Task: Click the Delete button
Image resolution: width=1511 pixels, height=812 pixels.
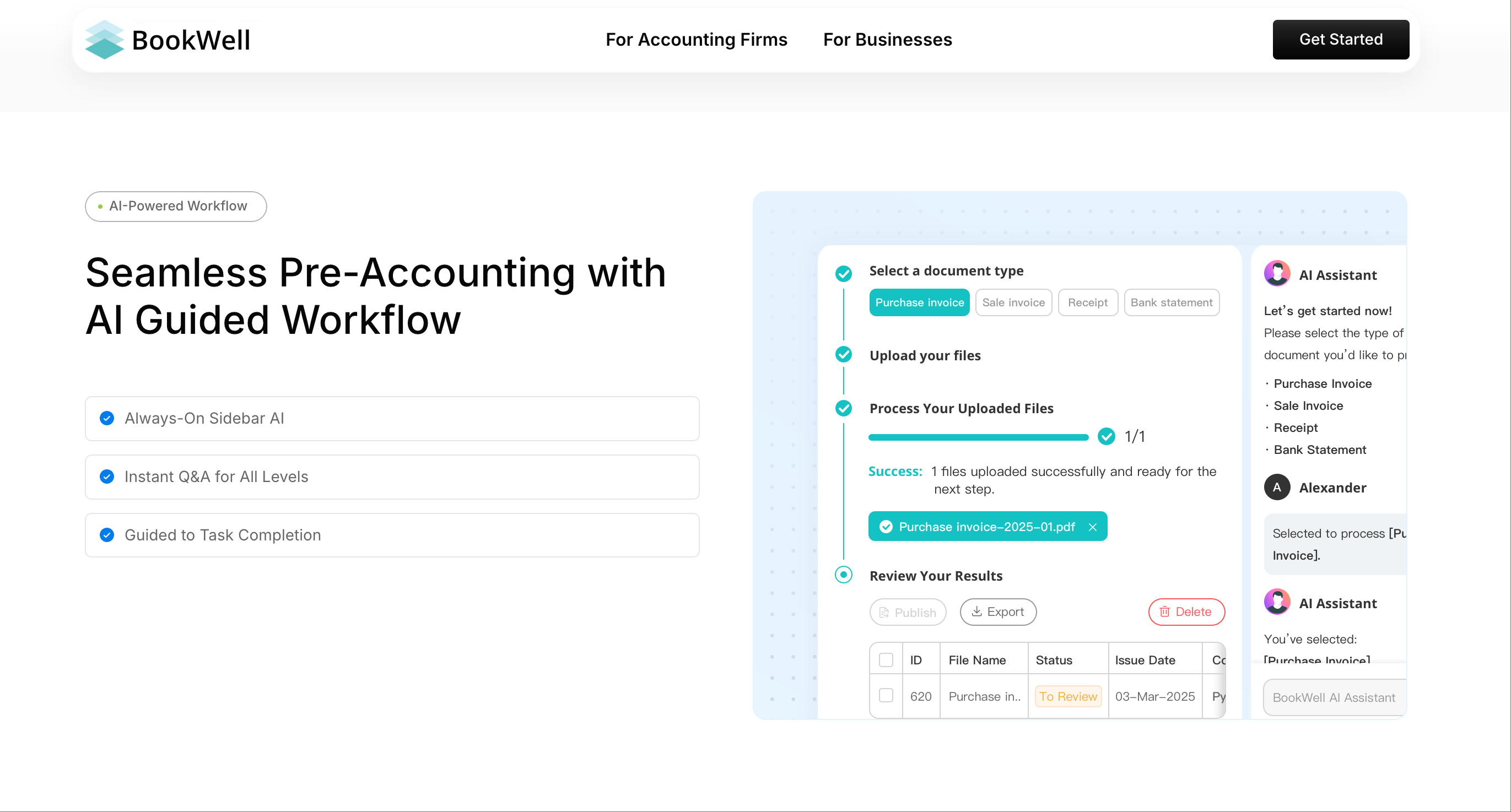Action: coord(1186,612)
